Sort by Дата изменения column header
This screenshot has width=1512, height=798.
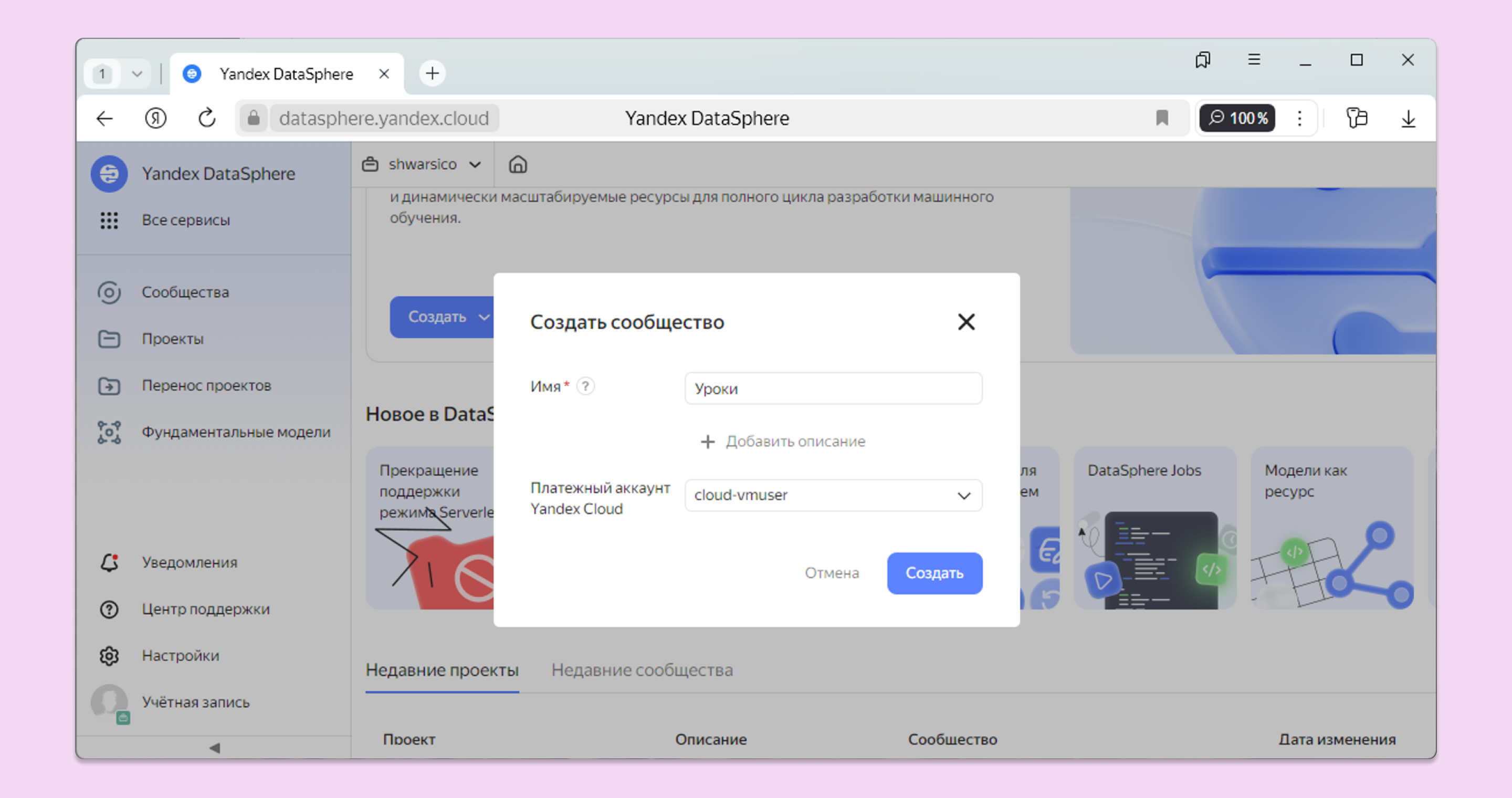[1337, 739]
